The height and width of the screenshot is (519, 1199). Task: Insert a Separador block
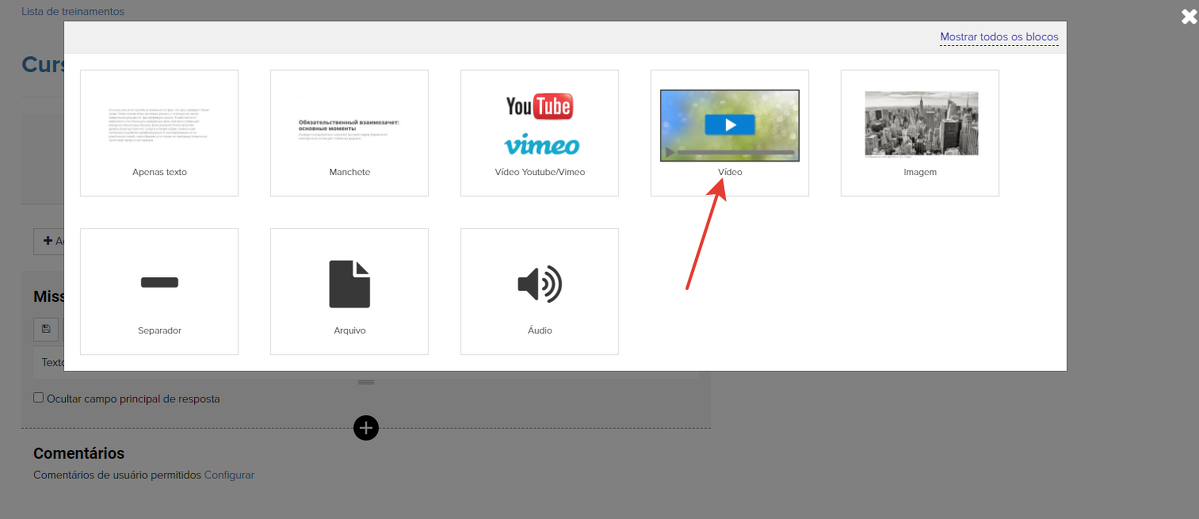click(159, 291)
